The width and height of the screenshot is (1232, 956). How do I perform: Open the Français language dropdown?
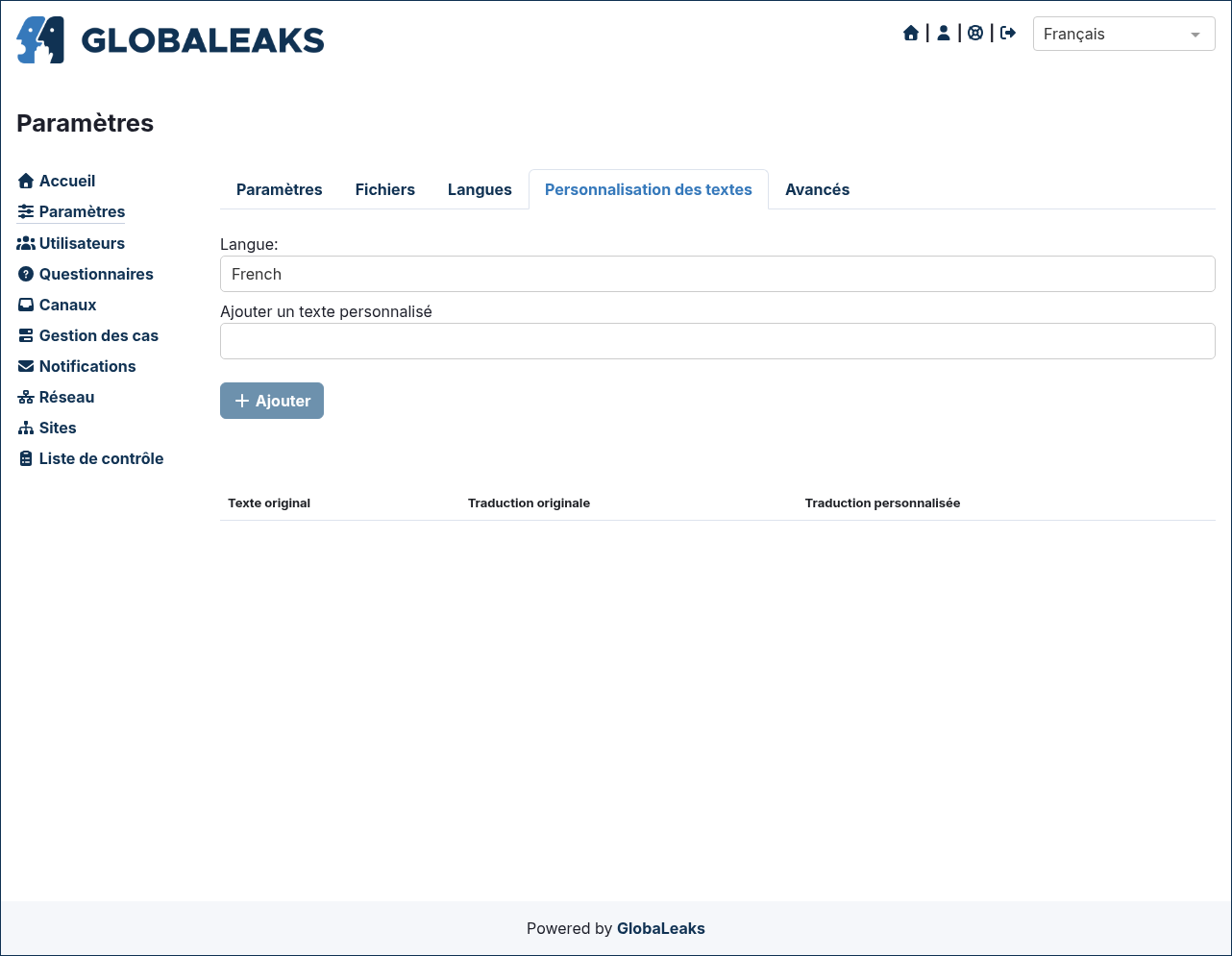pos(1123,34)
